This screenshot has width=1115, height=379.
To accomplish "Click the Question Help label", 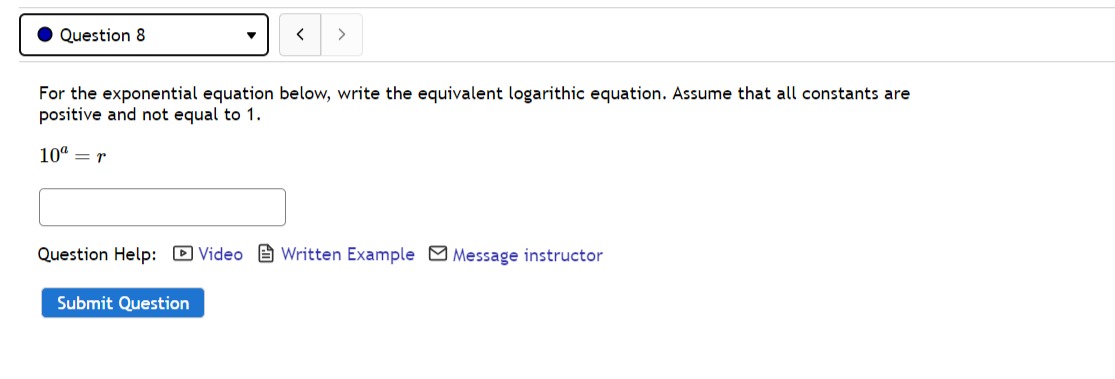I will pos(97,255).
